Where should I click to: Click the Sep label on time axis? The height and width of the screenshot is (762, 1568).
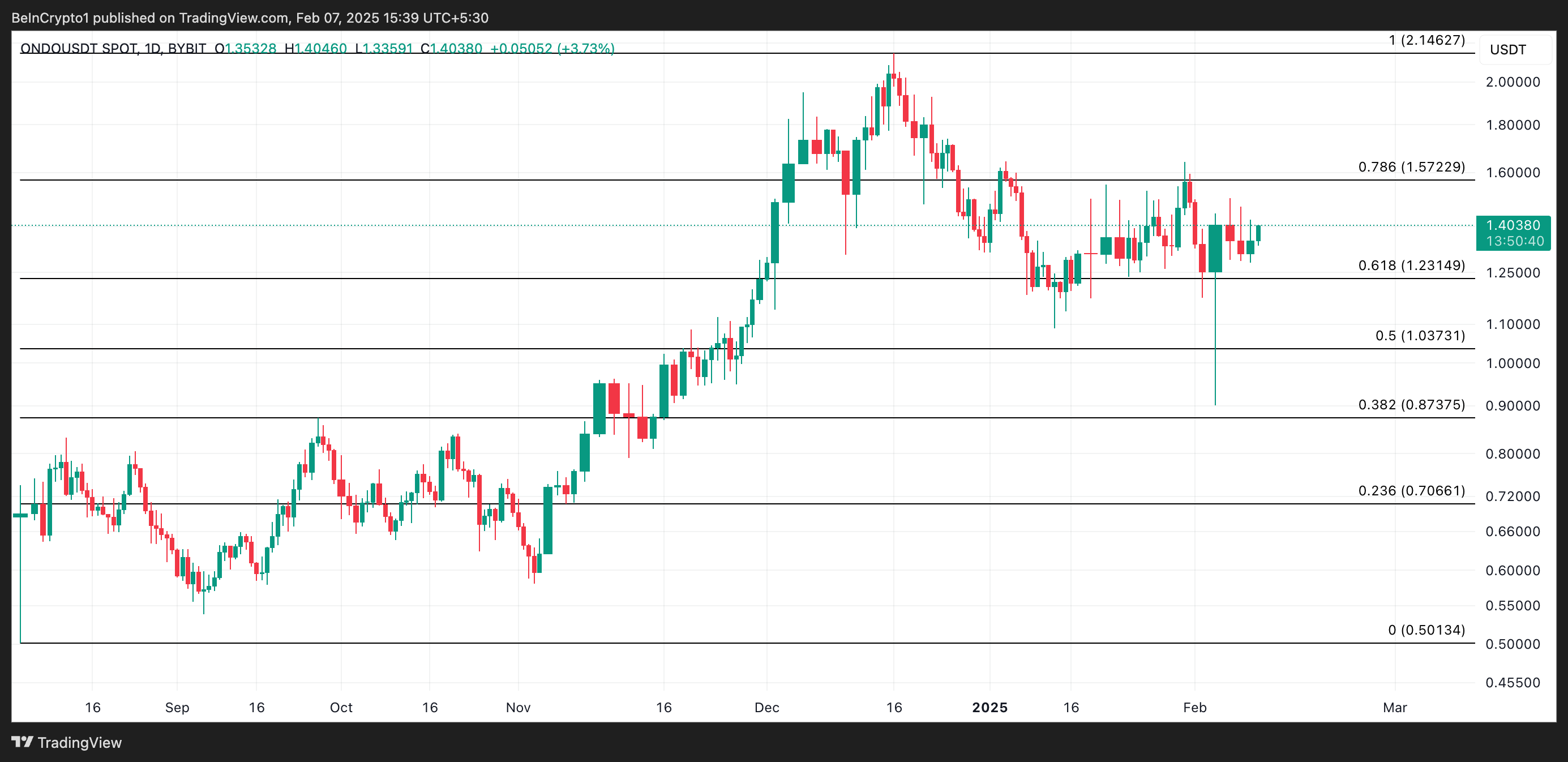(x=177, y=707)
